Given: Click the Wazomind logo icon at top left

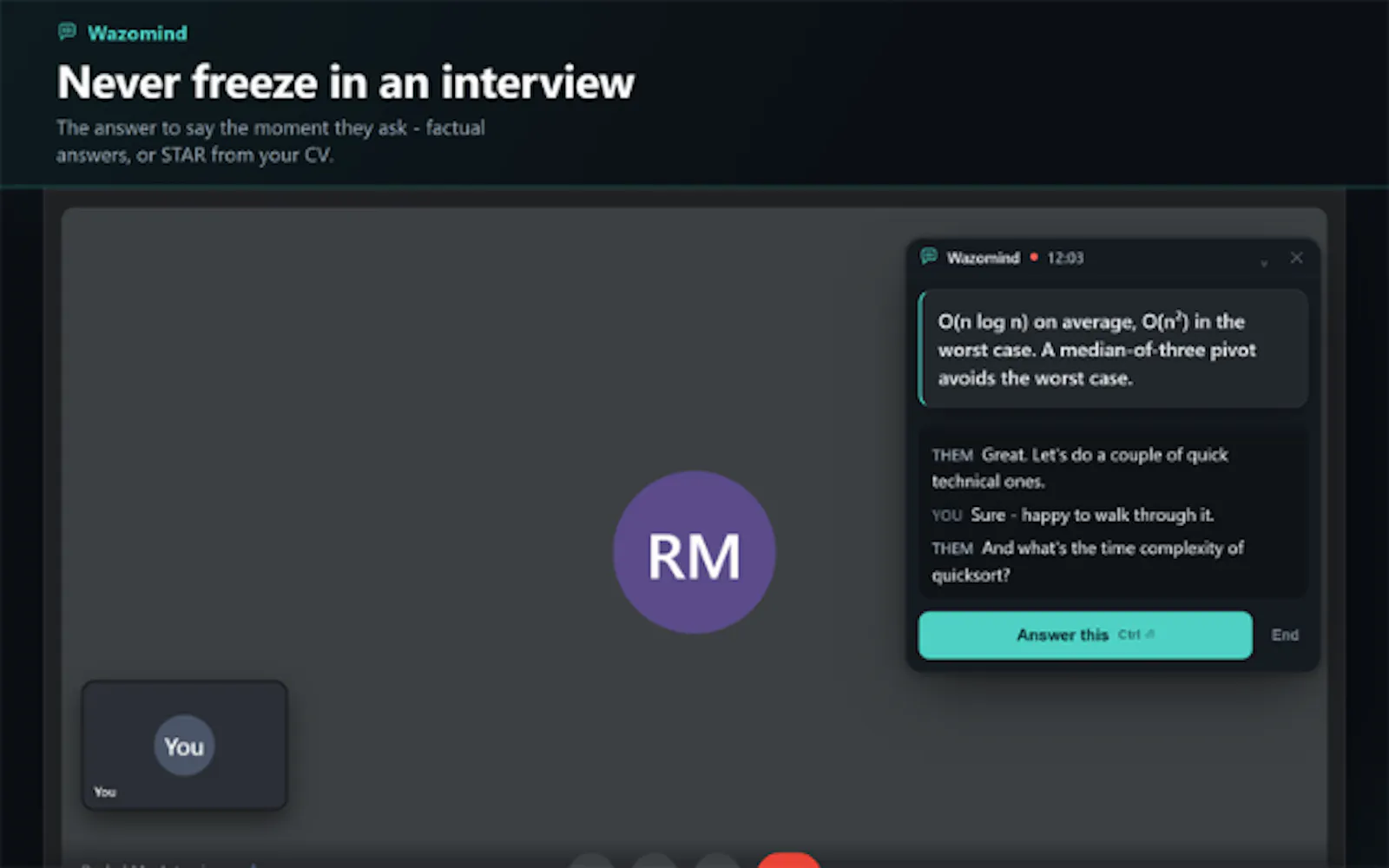Looking at the screenshot, I should [67, 32].
